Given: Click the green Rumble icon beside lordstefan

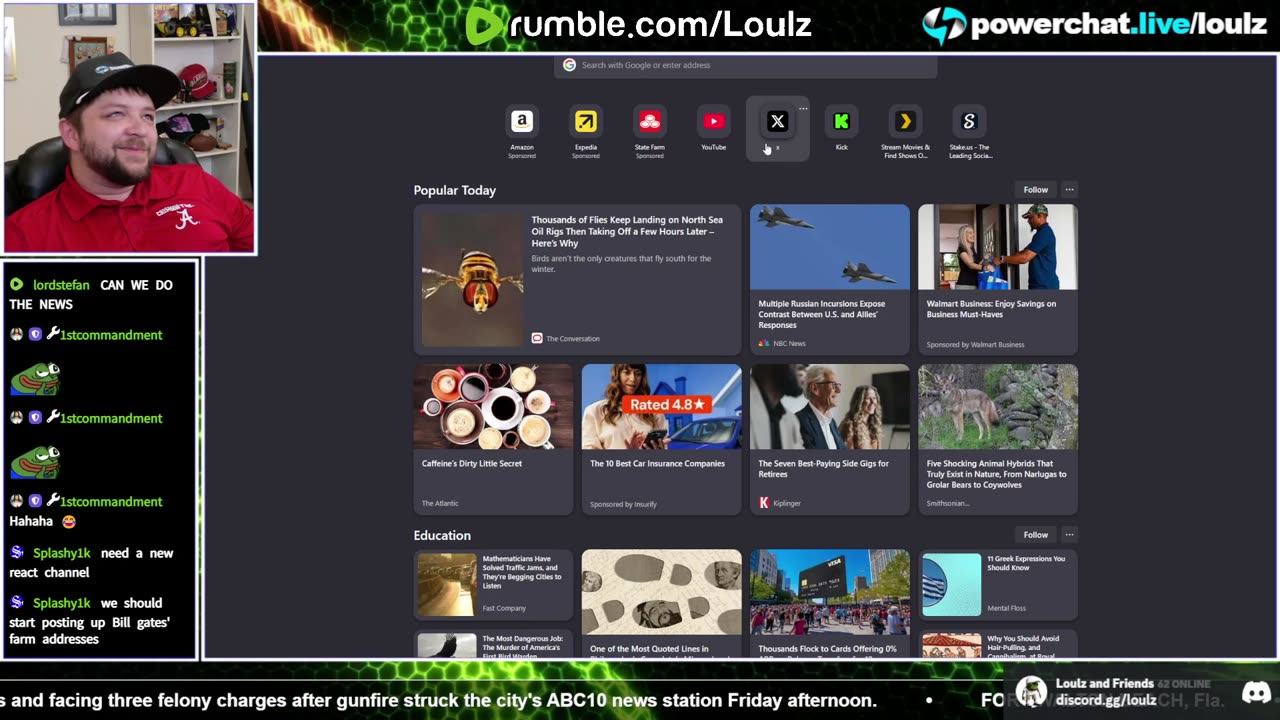Looking at the screenshot, I should tap(17, 285).
